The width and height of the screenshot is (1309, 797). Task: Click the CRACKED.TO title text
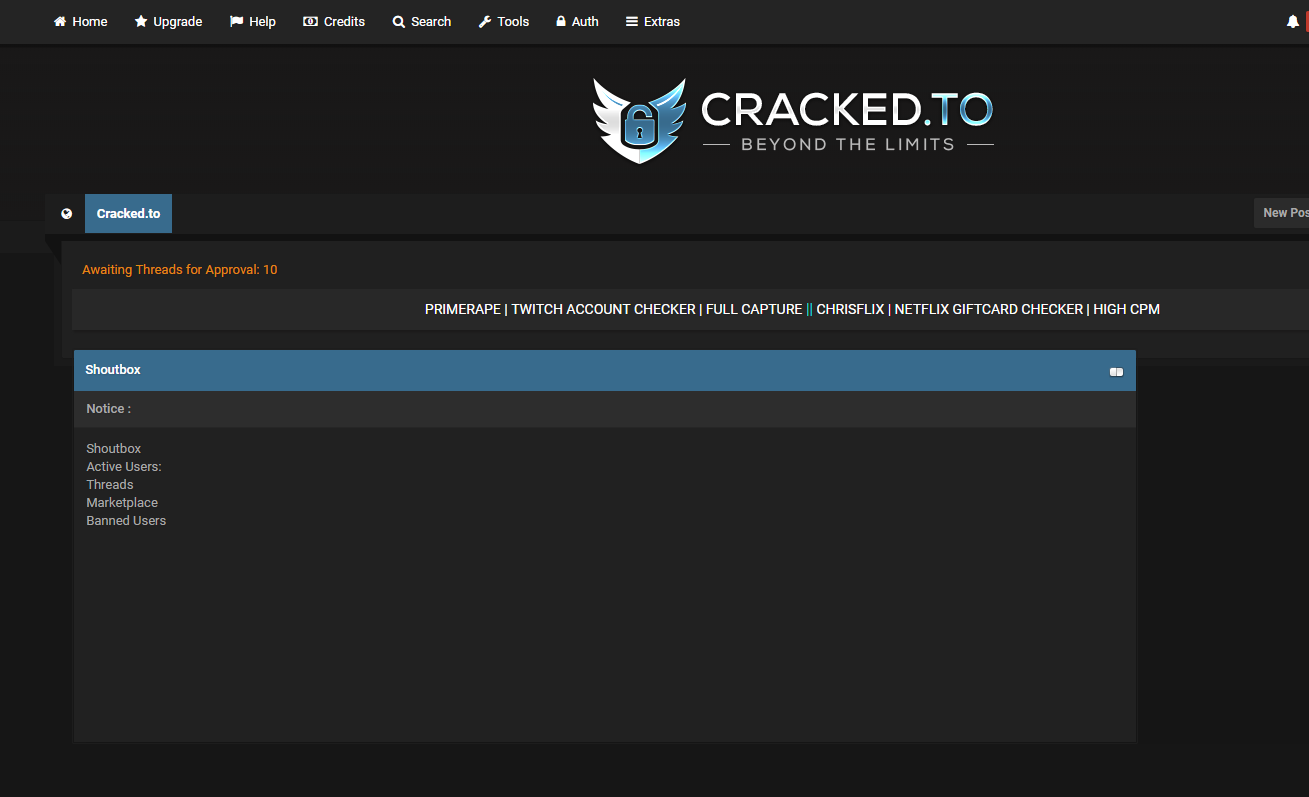pos(847,109)
